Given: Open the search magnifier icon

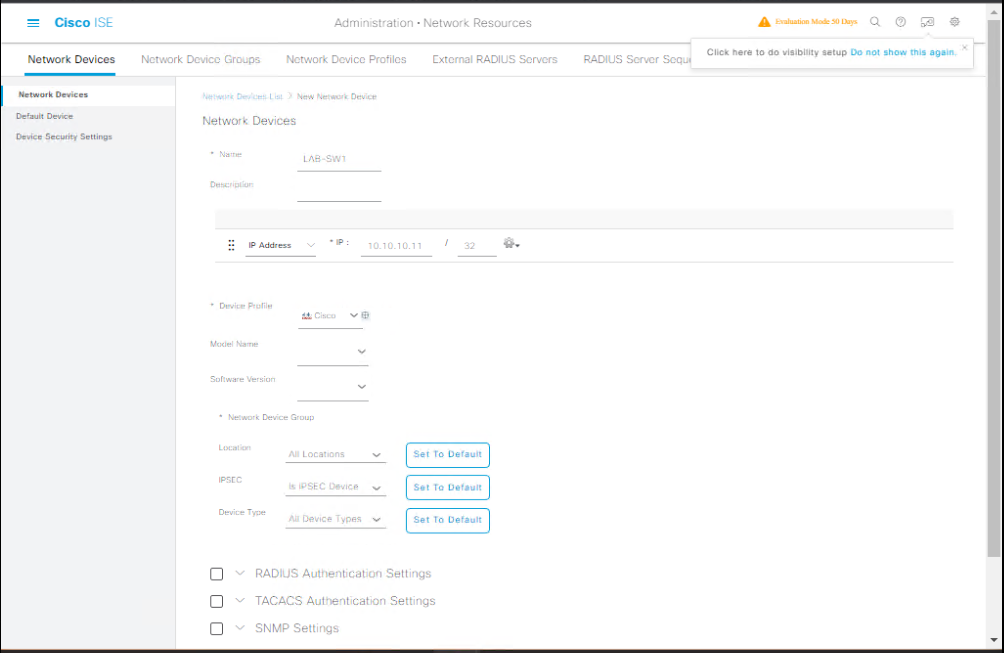Looking at the screenshot, I should click(x=875, y=22).
